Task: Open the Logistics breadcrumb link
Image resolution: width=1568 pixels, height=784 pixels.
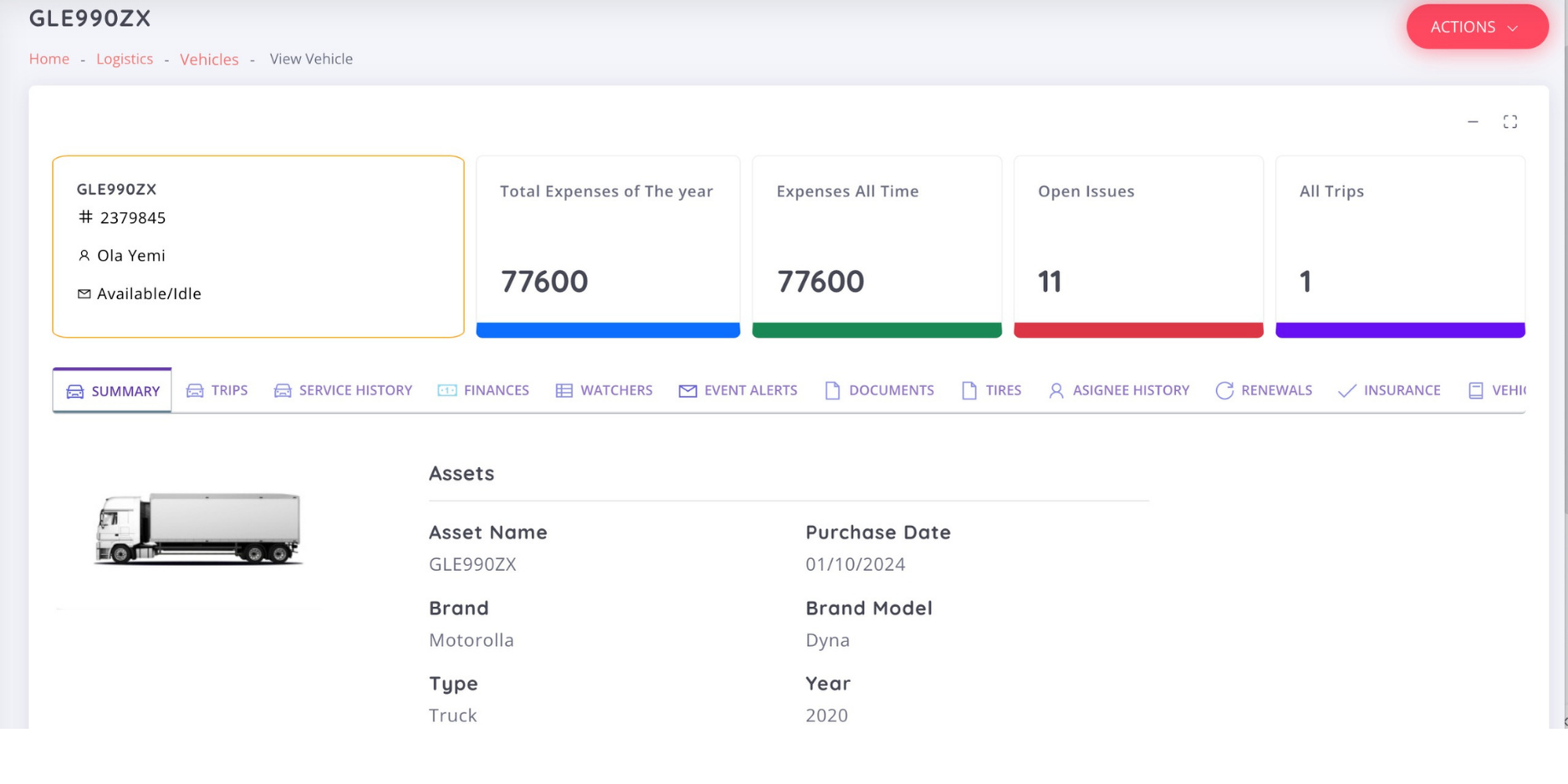Action: click(125, 59)
